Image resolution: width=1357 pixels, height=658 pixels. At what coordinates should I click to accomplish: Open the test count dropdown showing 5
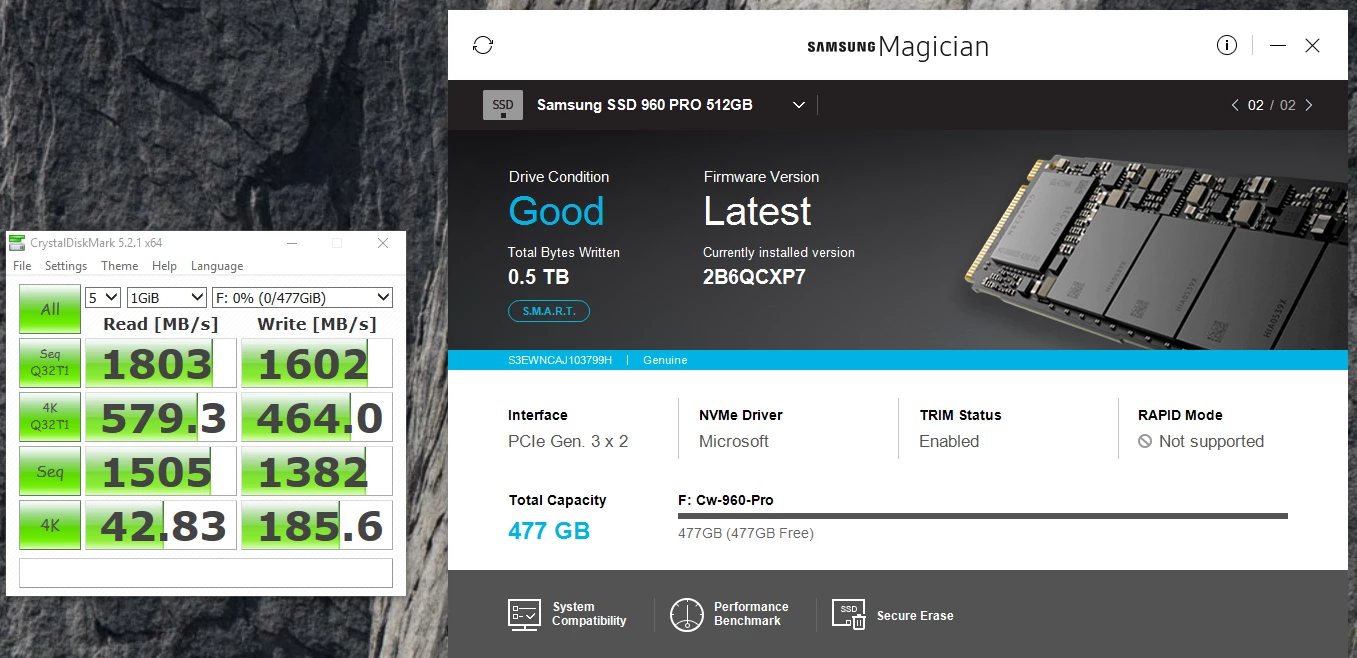coord(103,298)
